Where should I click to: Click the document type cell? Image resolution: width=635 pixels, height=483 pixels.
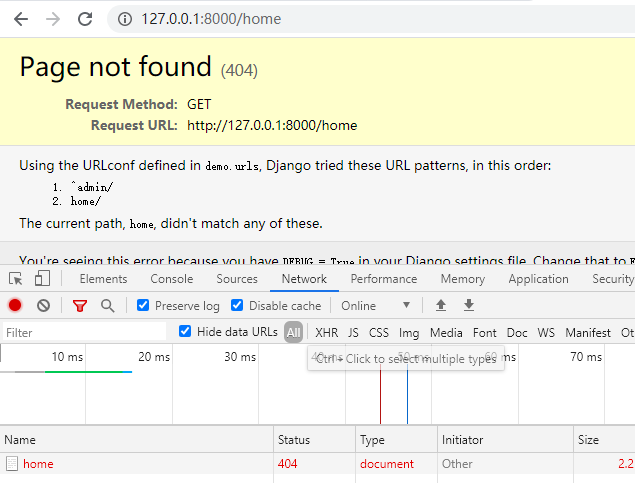point(387,464)
